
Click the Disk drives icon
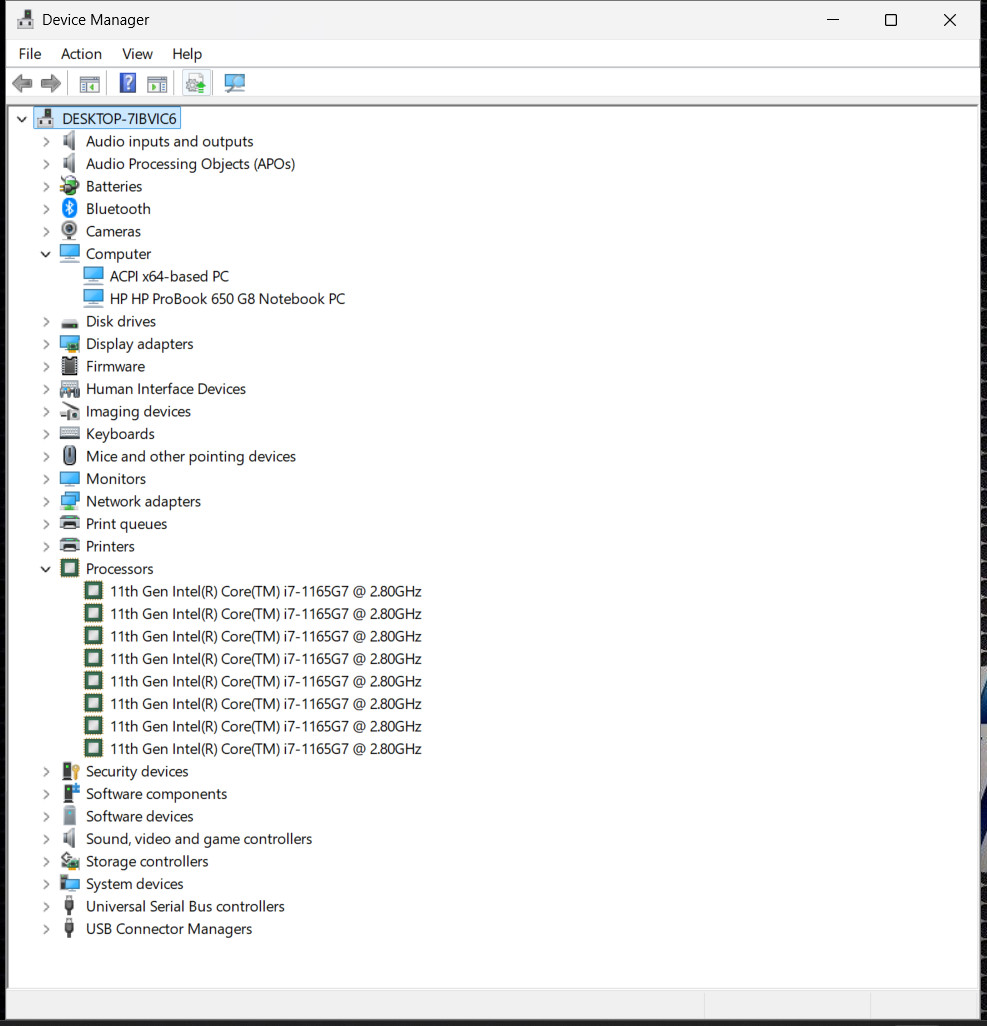click(x=69, y=323)
